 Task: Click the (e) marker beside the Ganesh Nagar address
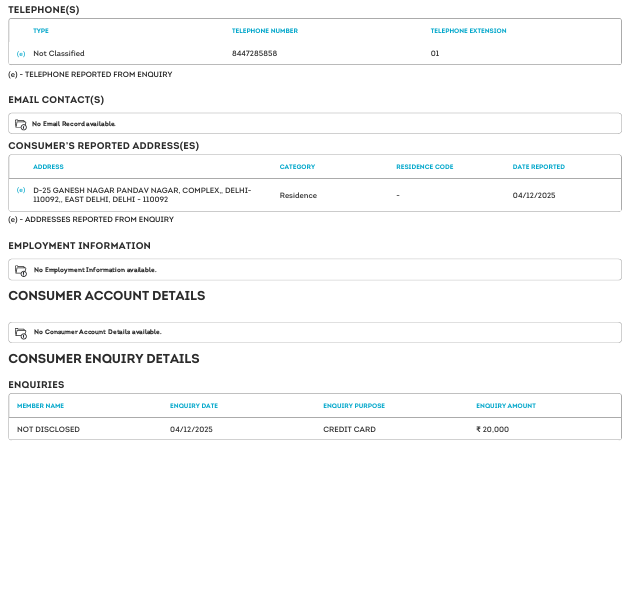(21, 190)
